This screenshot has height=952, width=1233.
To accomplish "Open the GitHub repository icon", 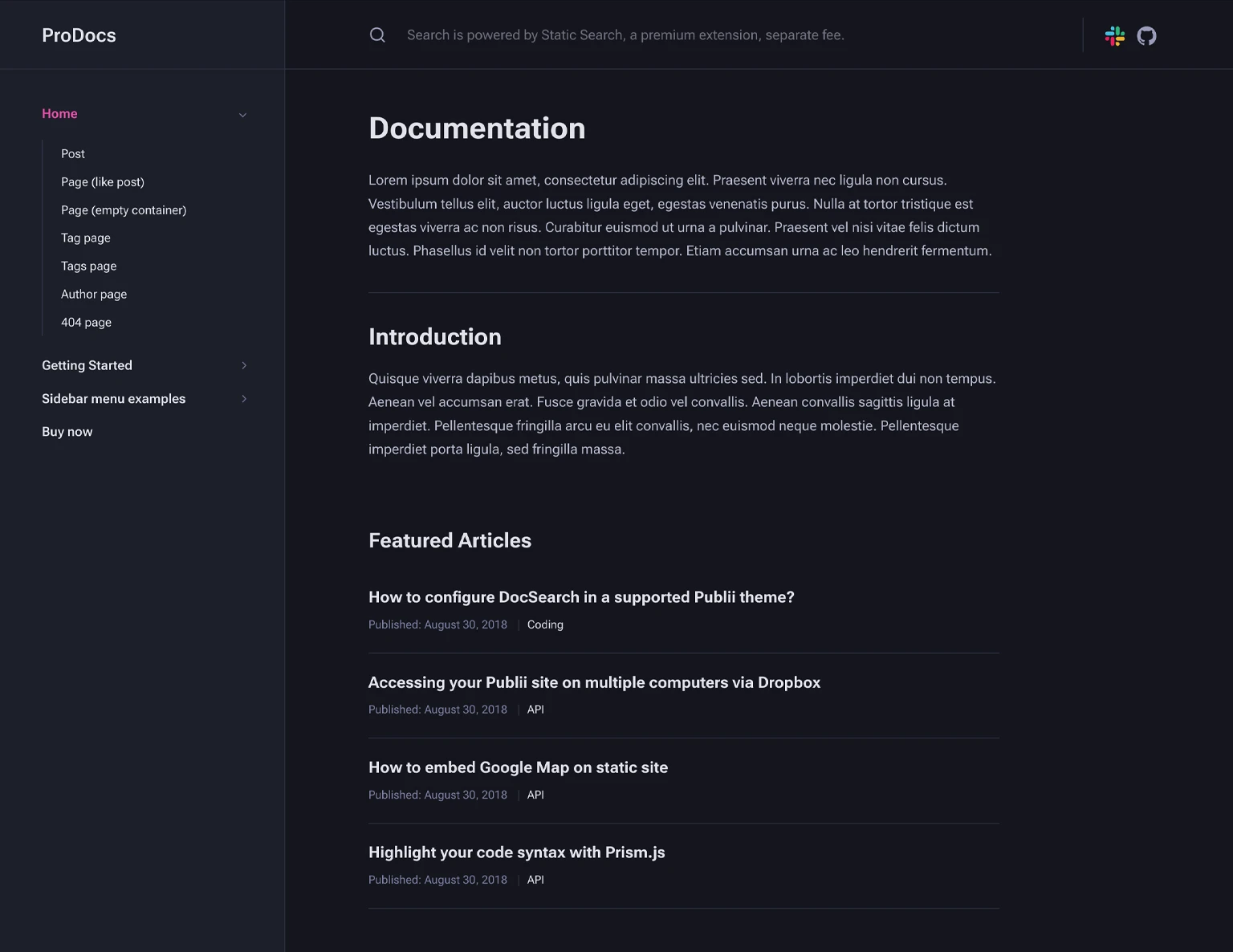I will (1146, 35).
